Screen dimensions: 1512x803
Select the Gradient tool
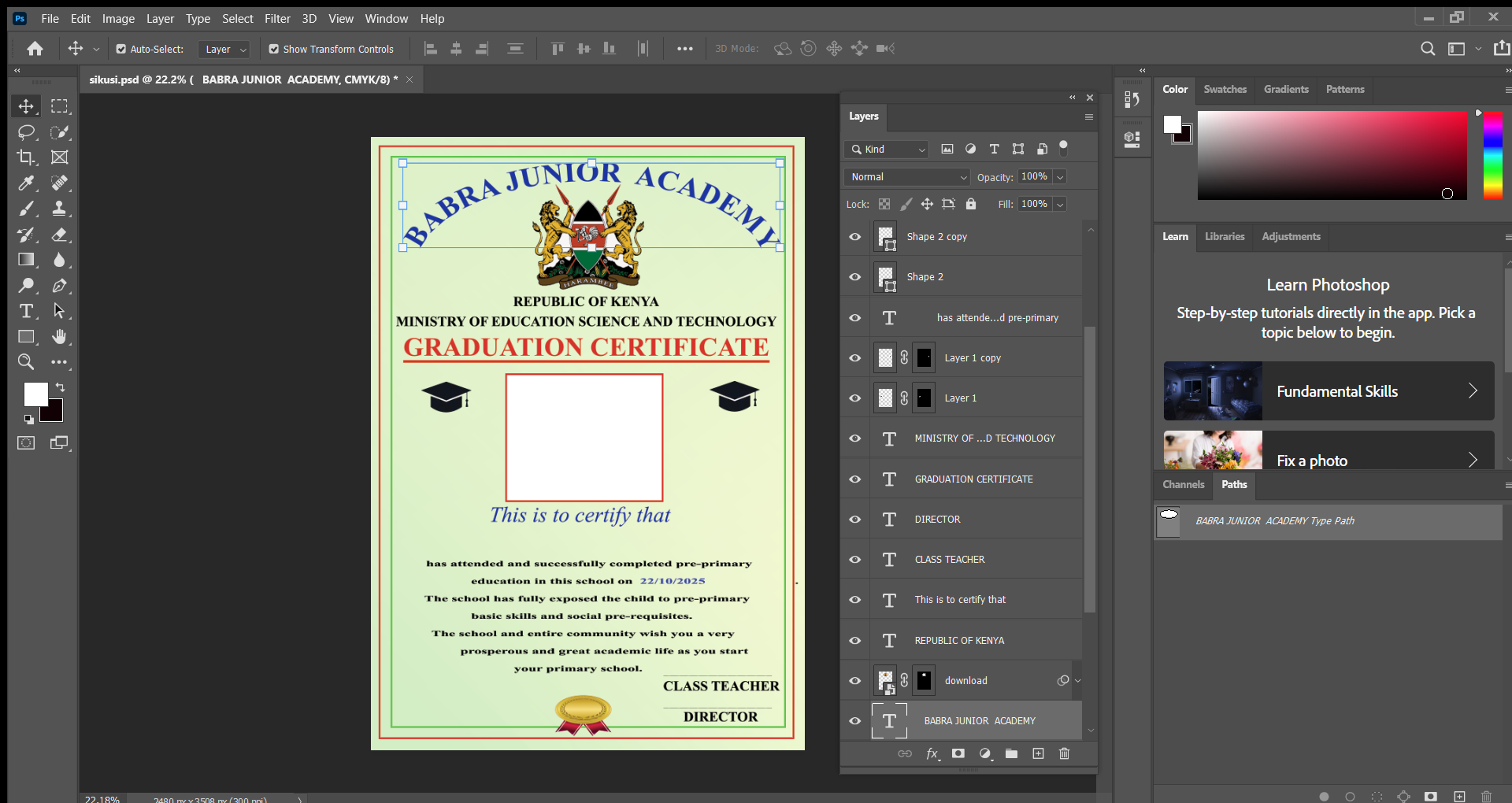(x=26, y=260)
